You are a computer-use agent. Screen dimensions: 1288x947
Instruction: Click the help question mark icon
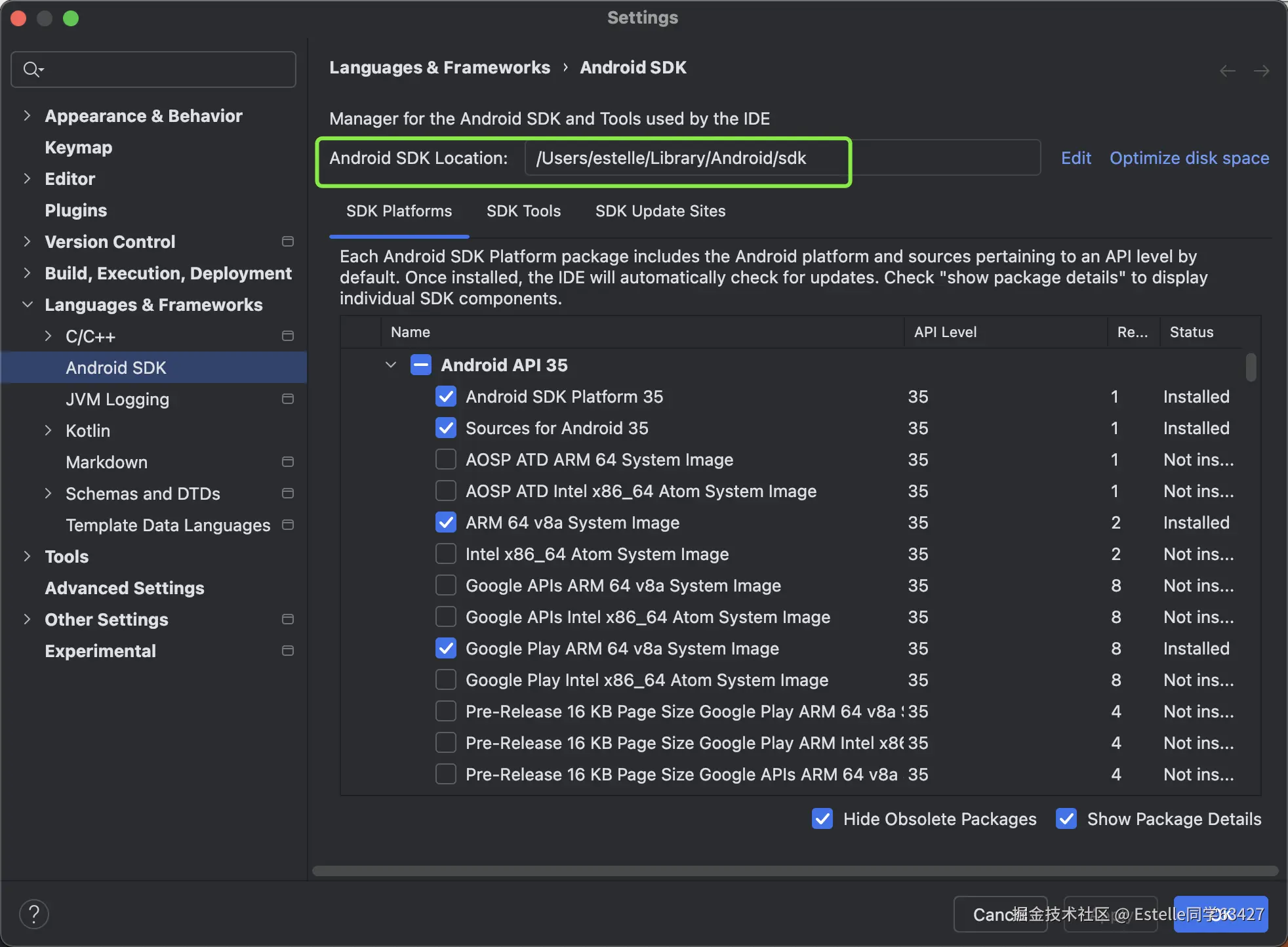(34, 914)
